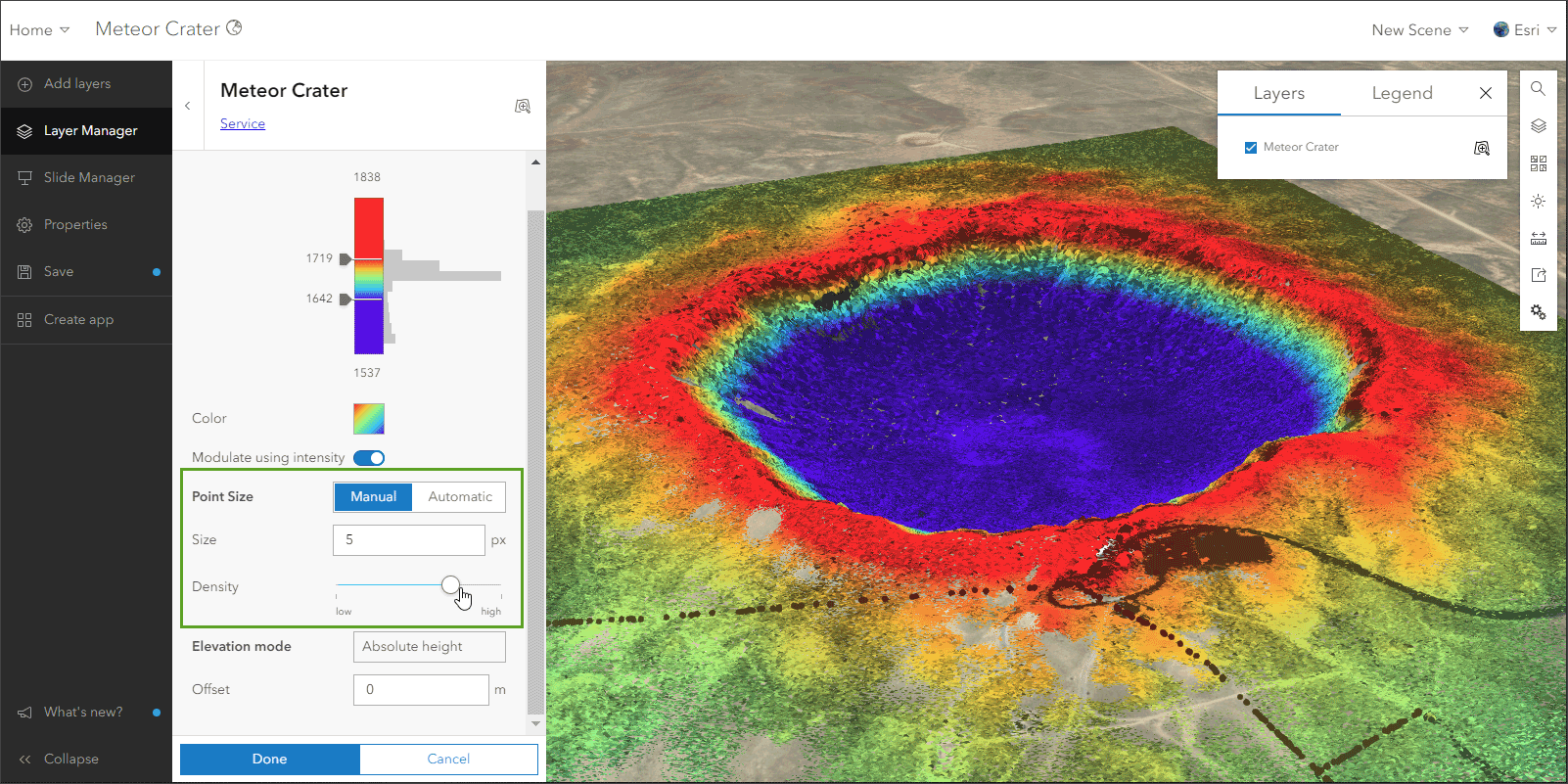Open the What's new? announcements
This screenshot has height=784, width=1568.
(86, 713)
